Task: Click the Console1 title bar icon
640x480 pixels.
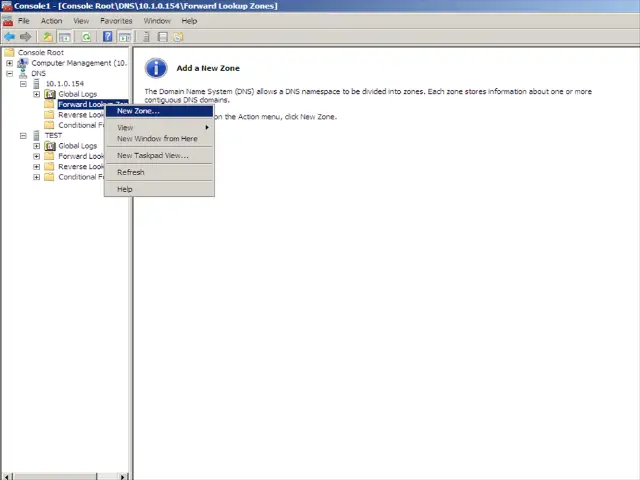Action: [x=7, y=6]
